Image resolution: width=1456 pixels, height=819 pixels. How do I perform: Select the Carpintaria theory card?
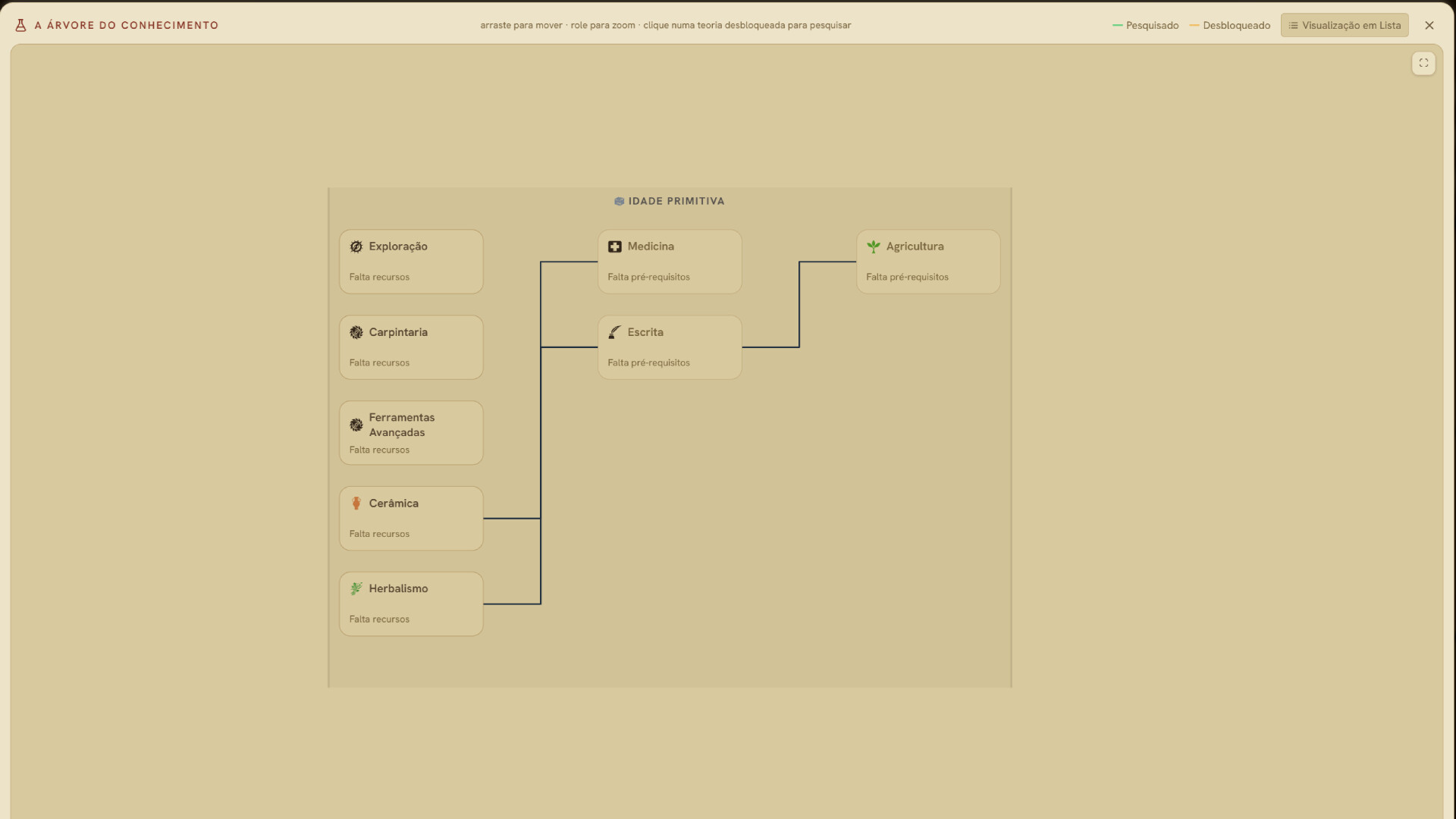(x=411, y=347)
